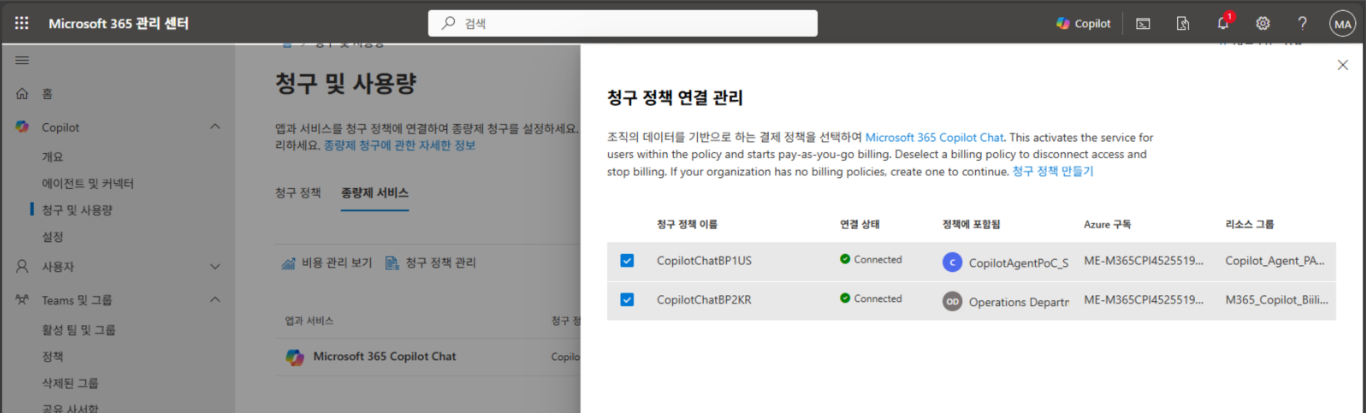
Task: Click the 앱과 서비스 column header
Action: click(x=309, y=321)
